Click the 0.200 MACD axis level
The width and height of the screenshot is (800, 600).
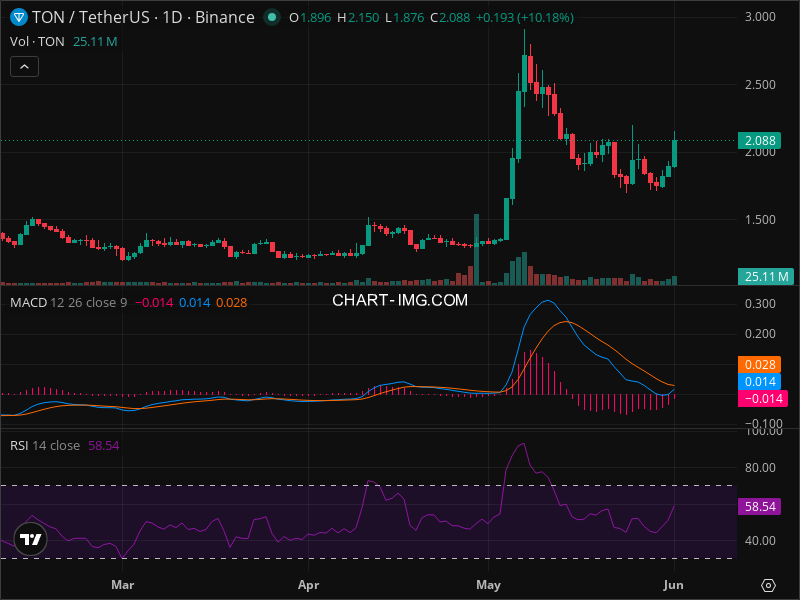tap(760, 334)
